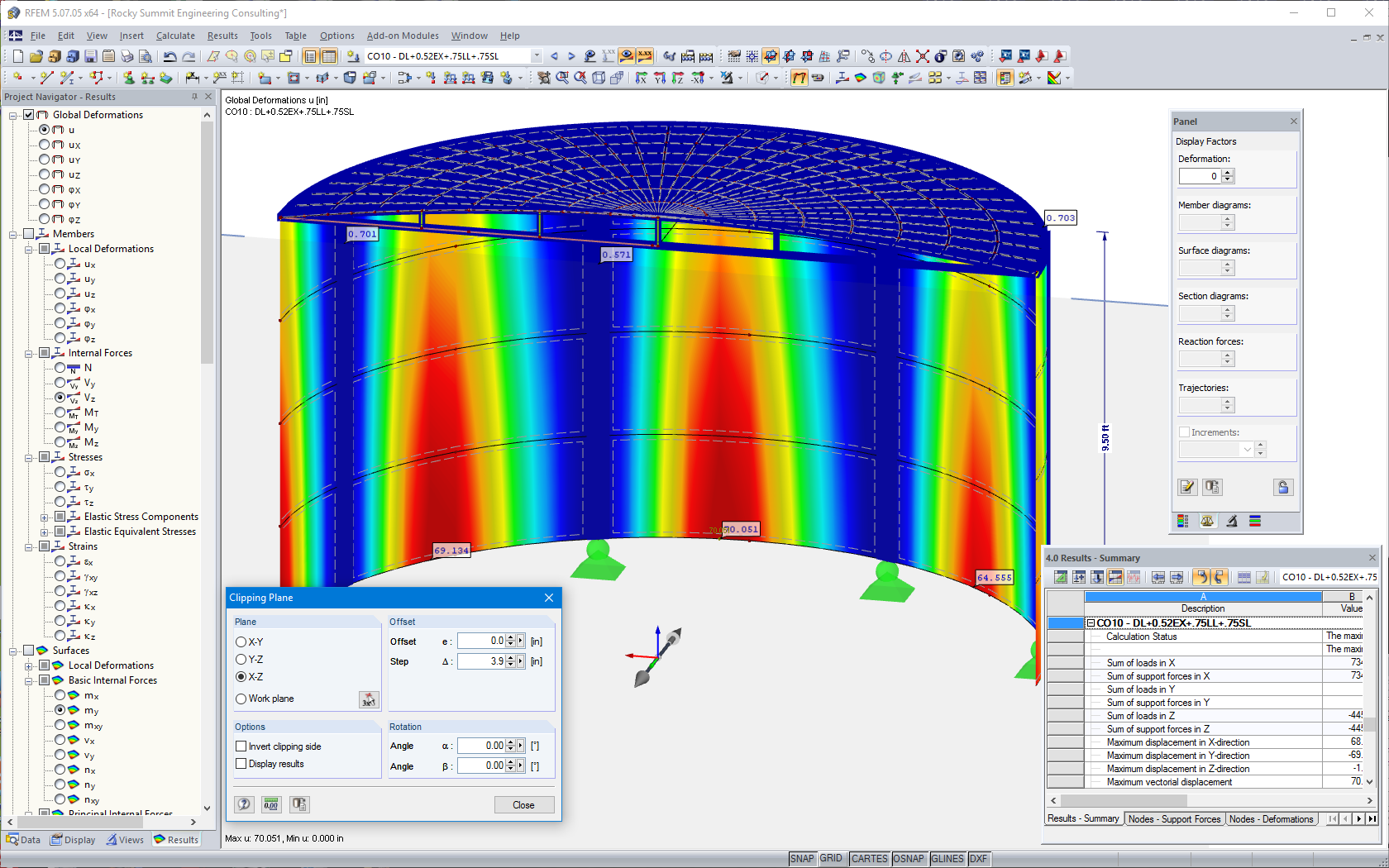Click left arrow icon in Results Summary toolbar
Viewport: 1389px width, 868px height.
[1158, 577]
